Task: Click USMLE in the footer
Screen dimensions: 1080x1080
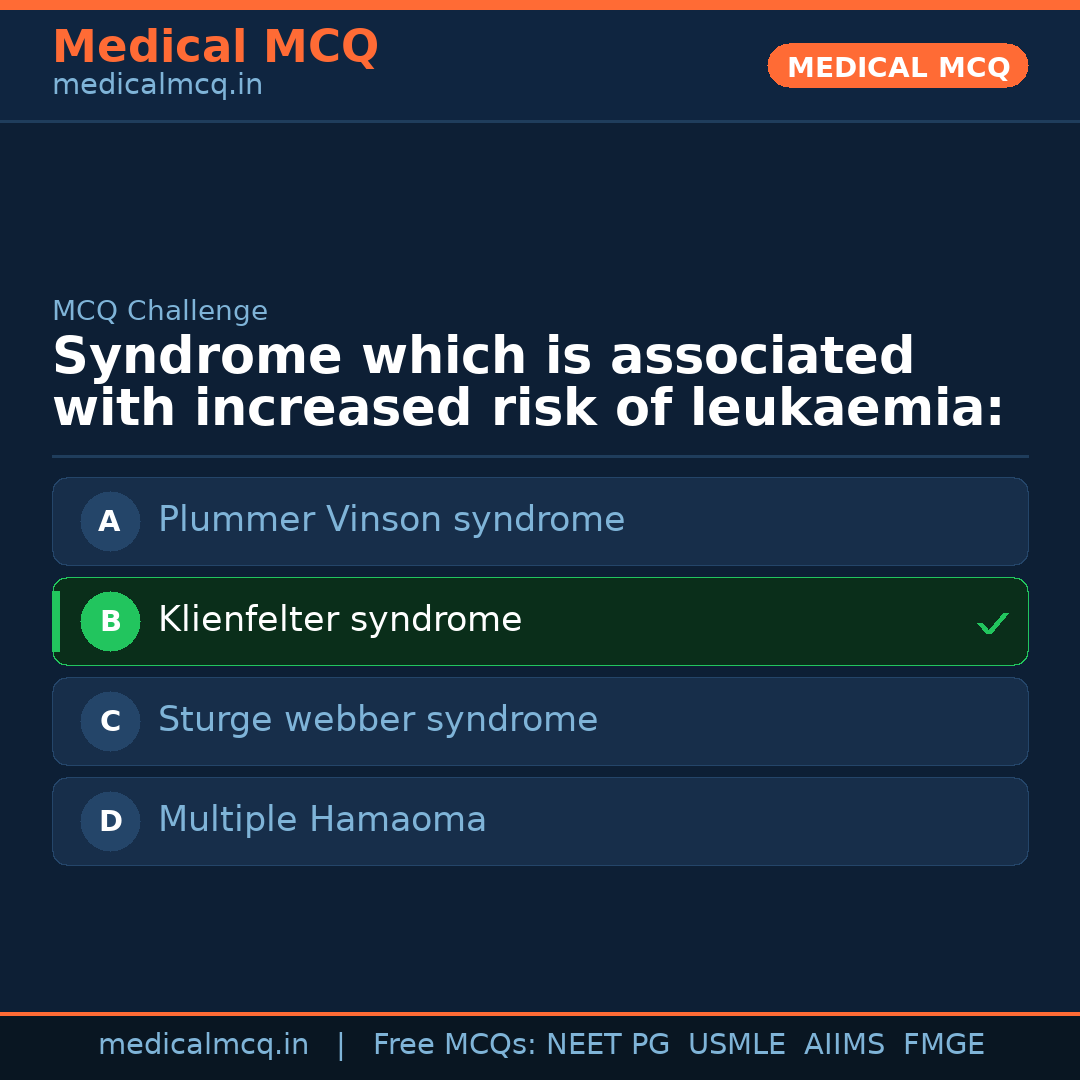Action: pyautogui.click(x=736, y=1045)
